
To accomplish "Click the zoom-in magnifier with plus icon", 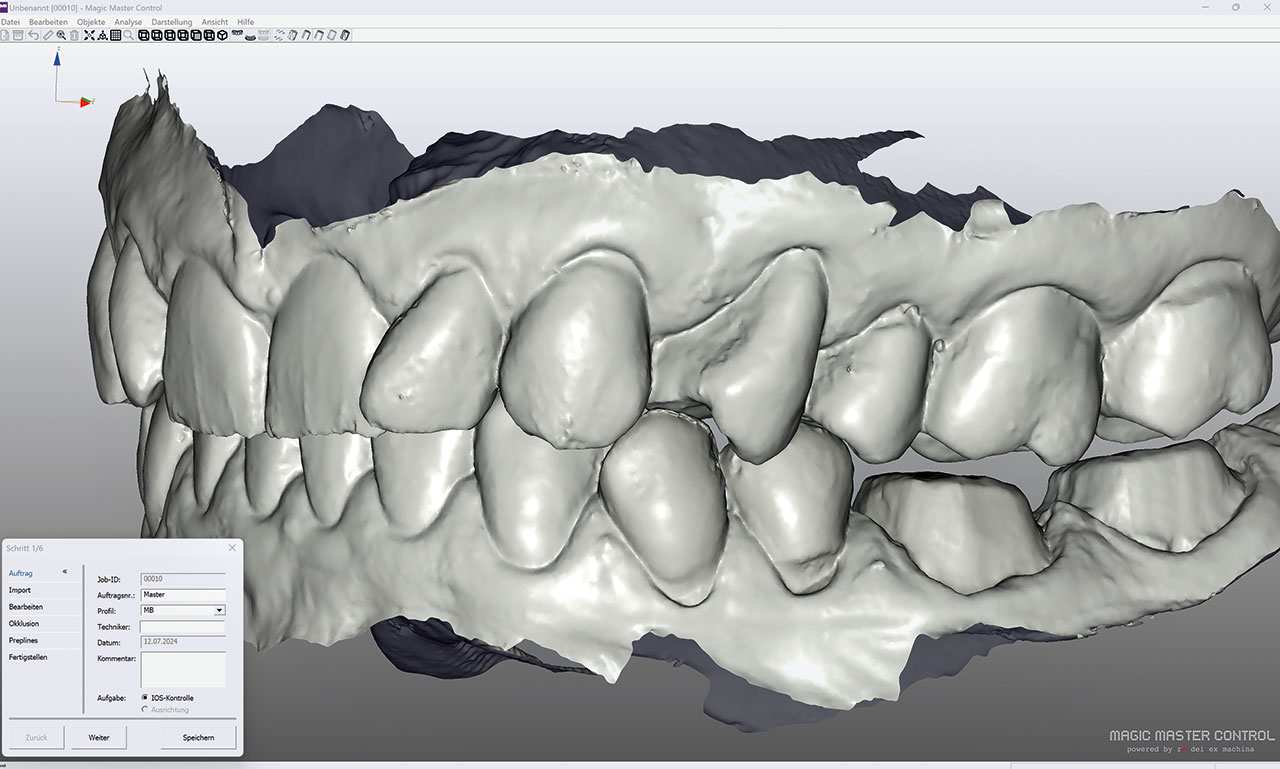I will pos(61,35).
